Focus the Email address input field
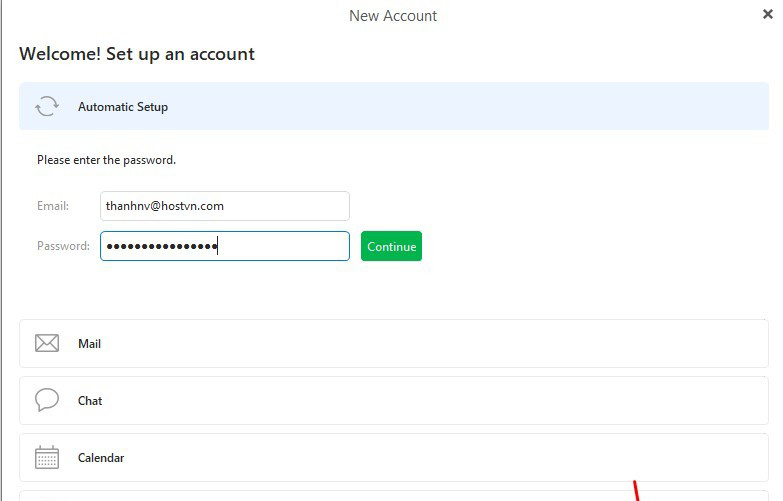 click(224, 206)
